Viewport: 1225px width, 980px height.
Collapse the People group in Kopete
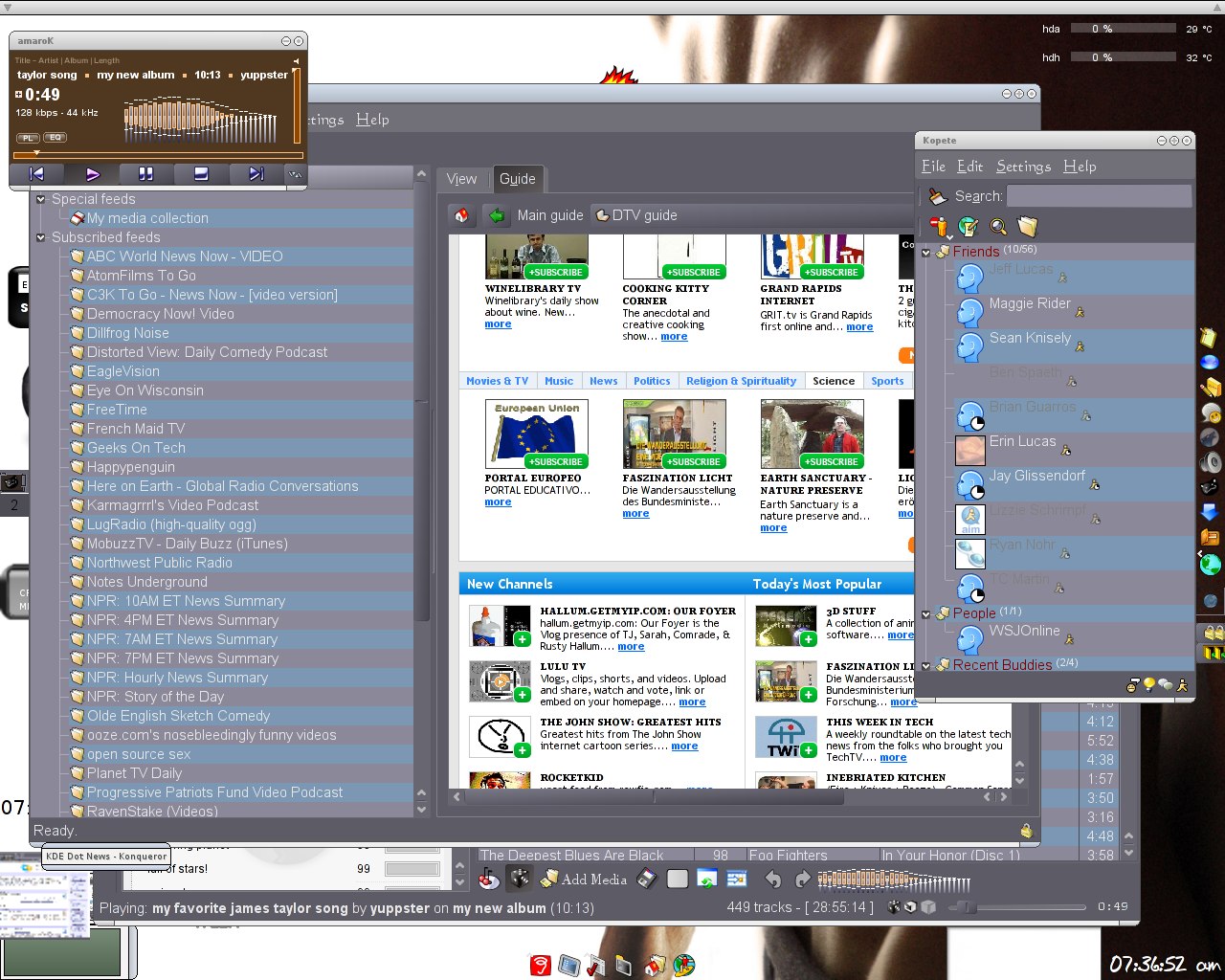pyautogui.click(x=926, y=614)
